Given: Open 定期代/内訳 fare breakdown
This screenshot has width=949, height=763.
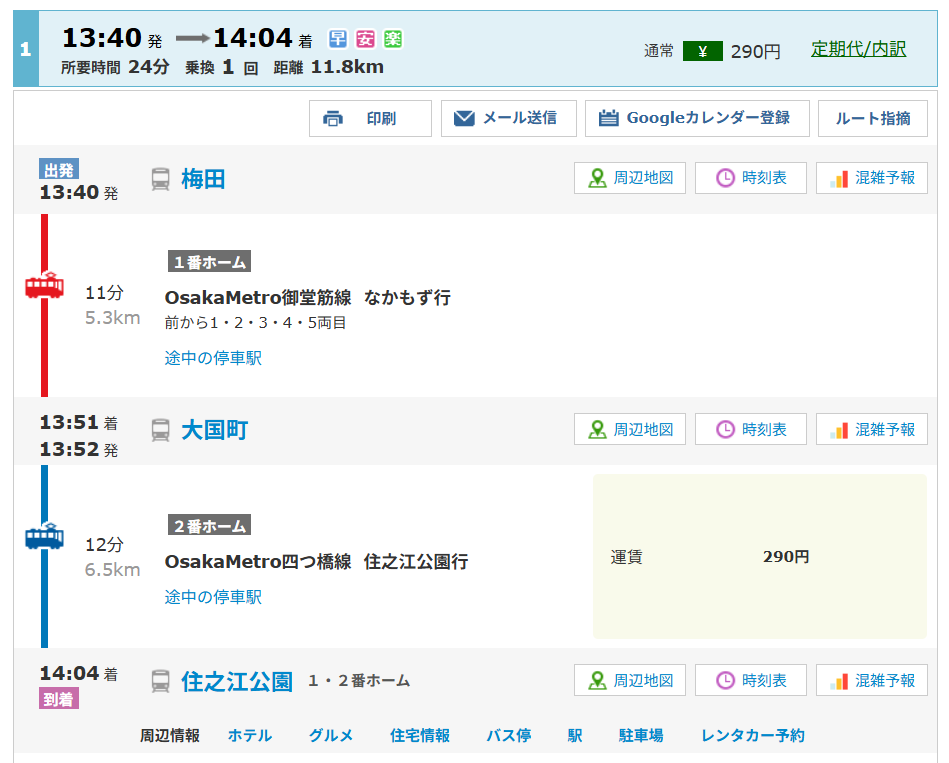Looking at the screenshot, I should 858,49.
